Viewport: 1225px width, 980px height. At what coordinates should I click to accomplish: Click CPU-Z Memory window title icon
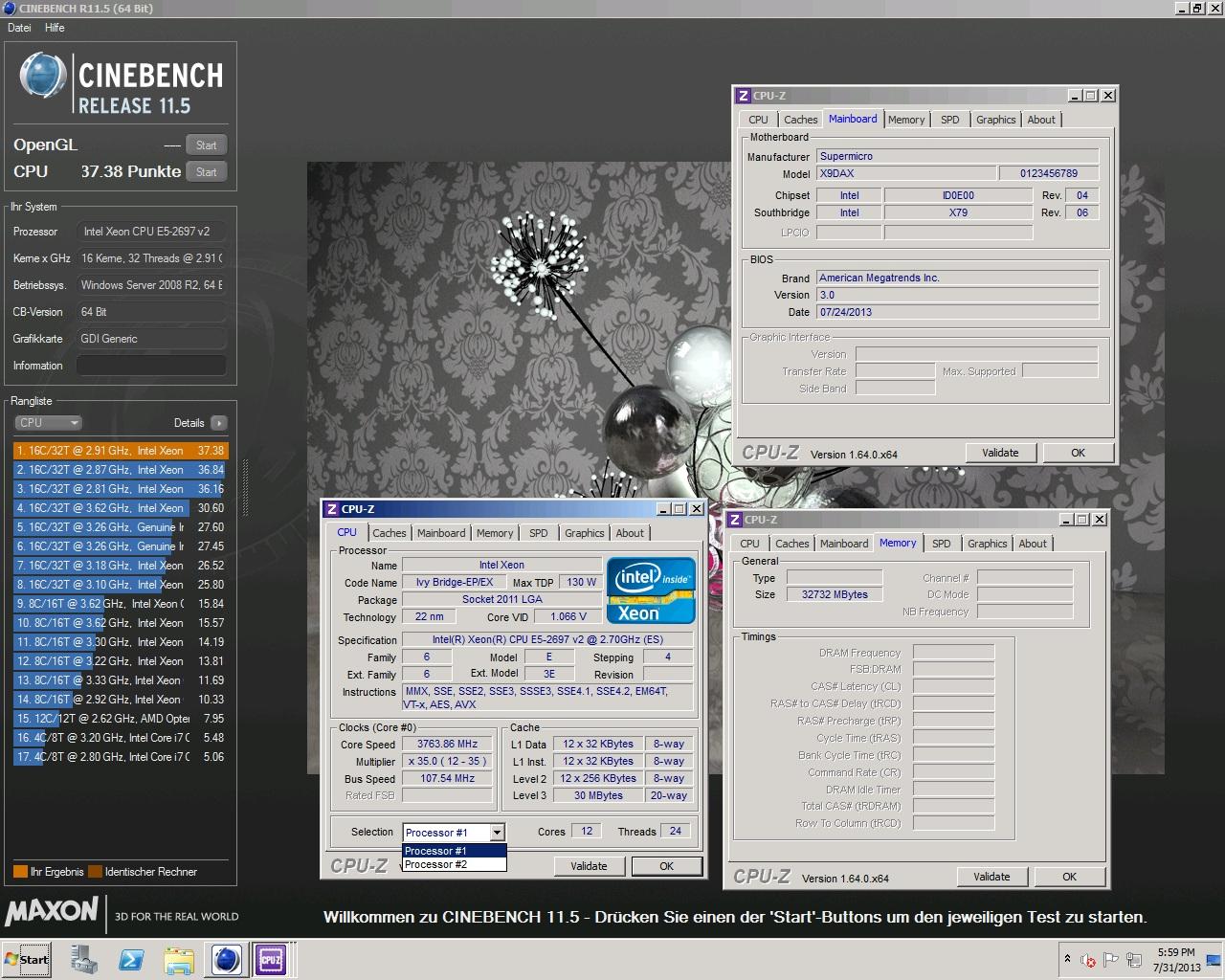pyautogui.click(x=735, y=520)
